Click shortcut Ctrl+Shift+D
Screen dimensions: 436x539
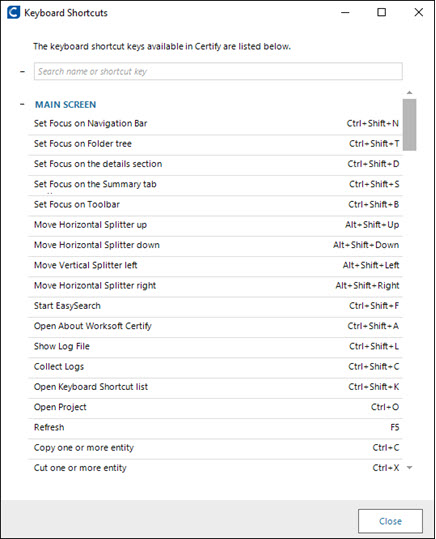[373, 164]
